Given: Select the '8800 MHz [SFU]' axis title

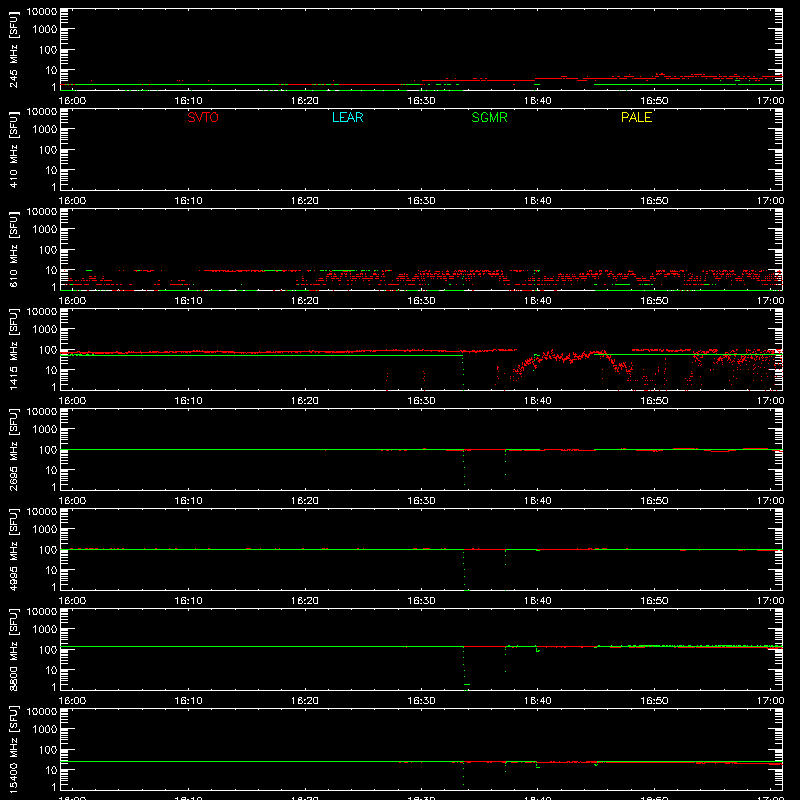Looking at the screenshot, I should [14, 649].
